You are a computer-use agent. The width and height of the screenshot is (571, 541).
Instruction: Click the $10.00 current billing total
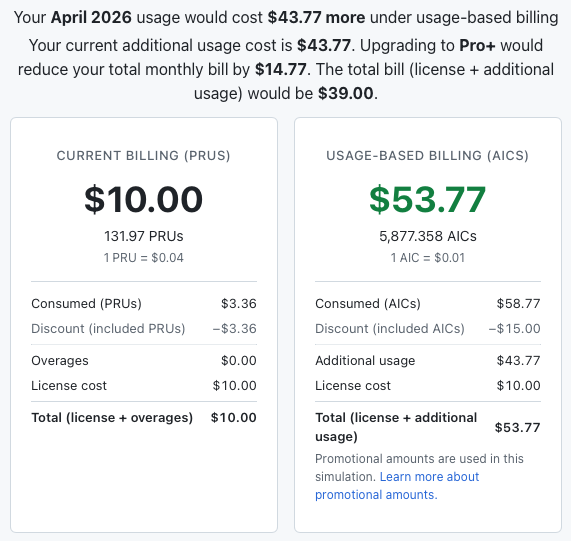pos(143,199)
